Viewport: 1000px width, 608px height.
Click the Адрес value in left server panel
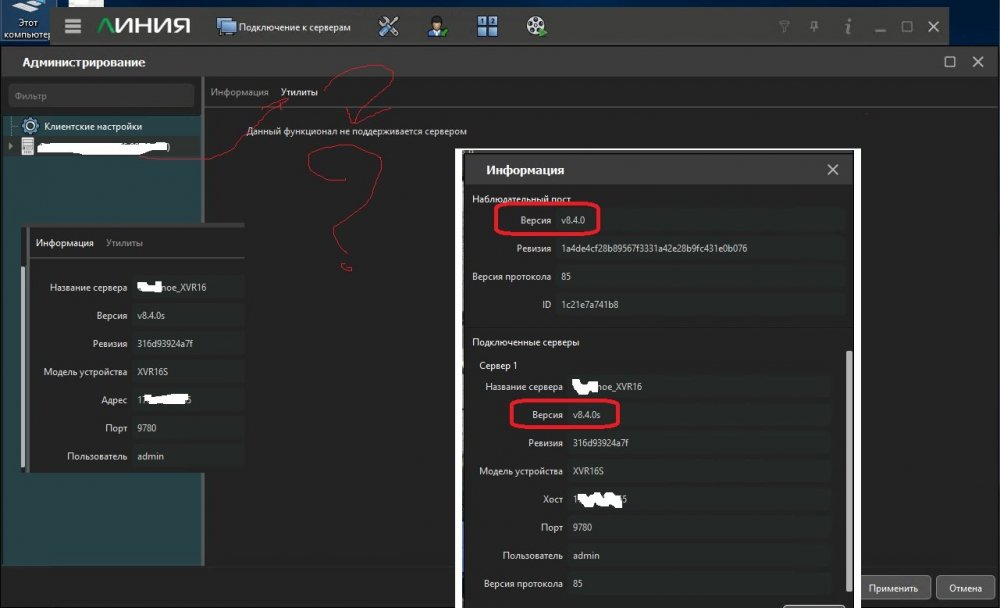tap(164, 399)
